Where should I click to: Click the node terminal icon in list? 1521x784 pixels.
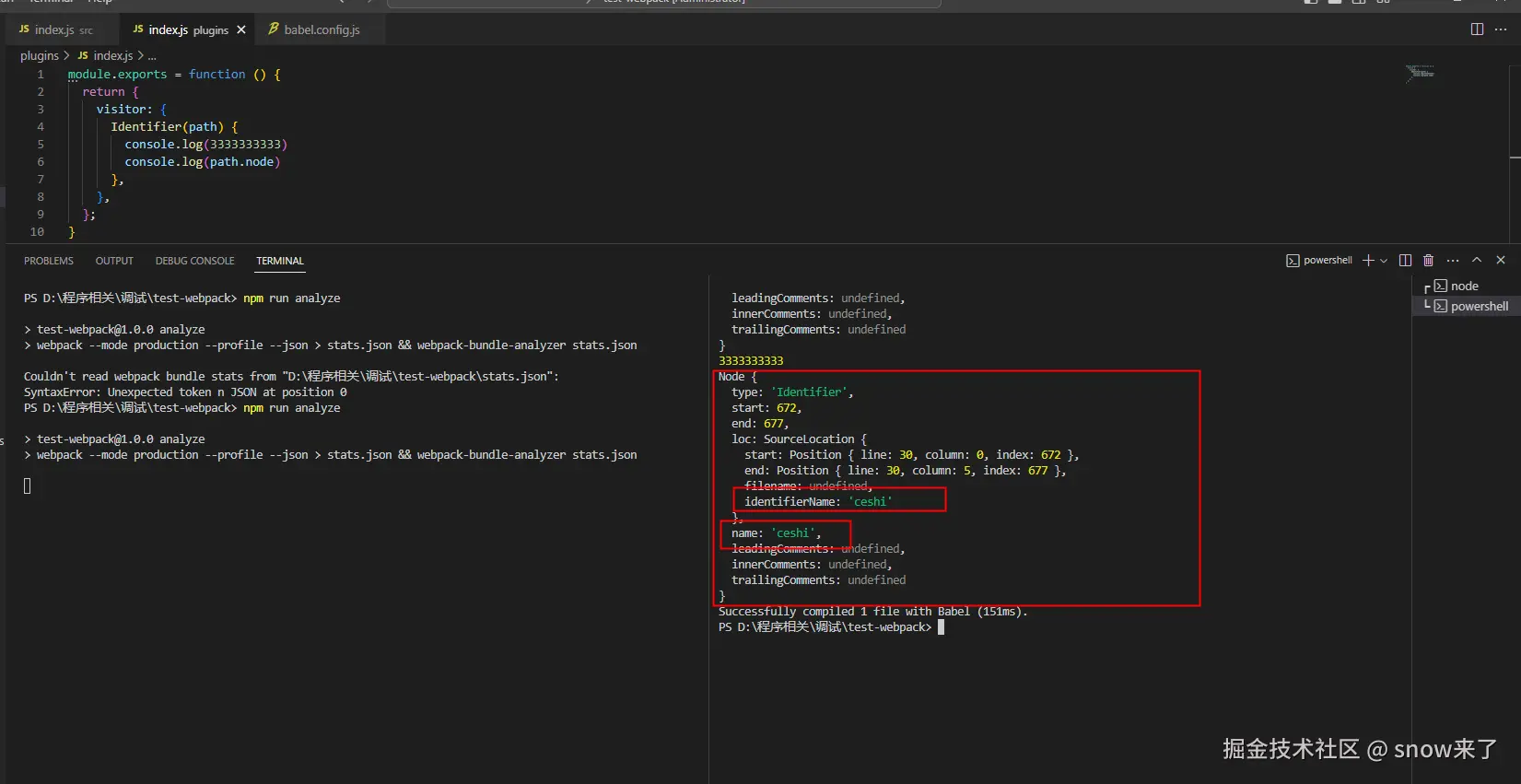pos(1441,286)
